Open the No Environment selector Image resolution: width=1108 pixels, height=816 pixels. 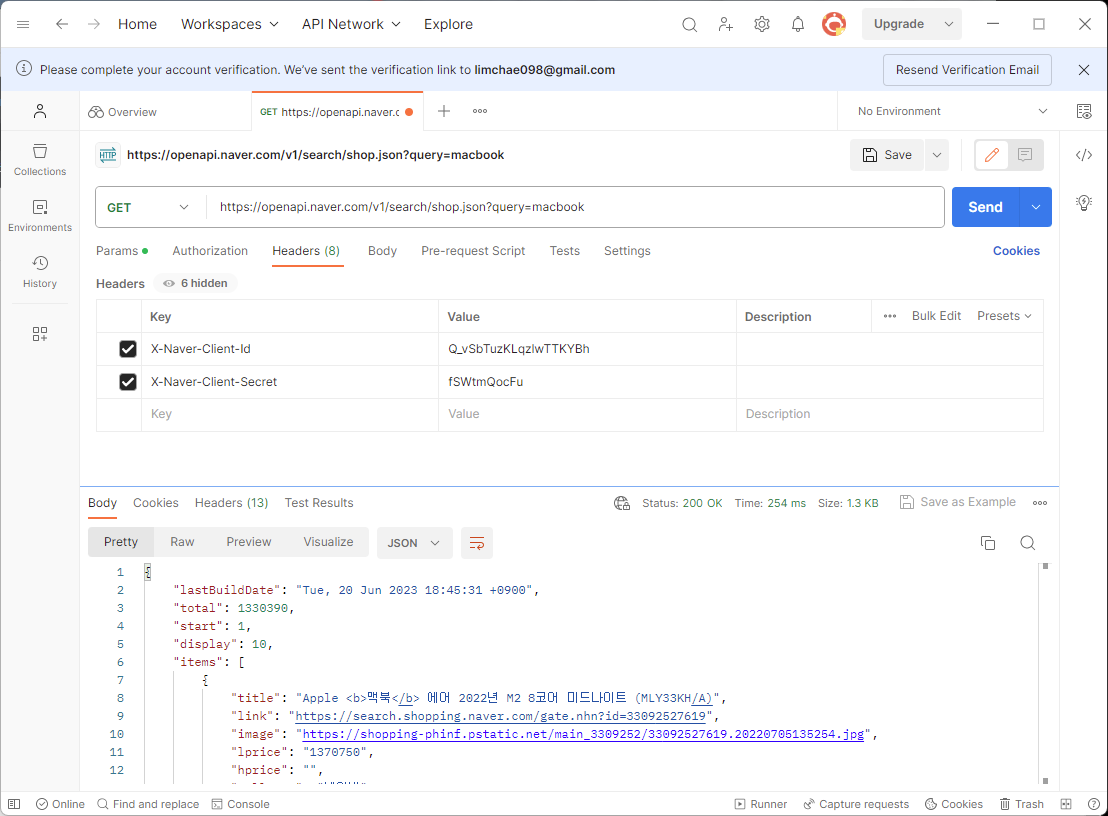pyautogui.click(x=952, y=111)
